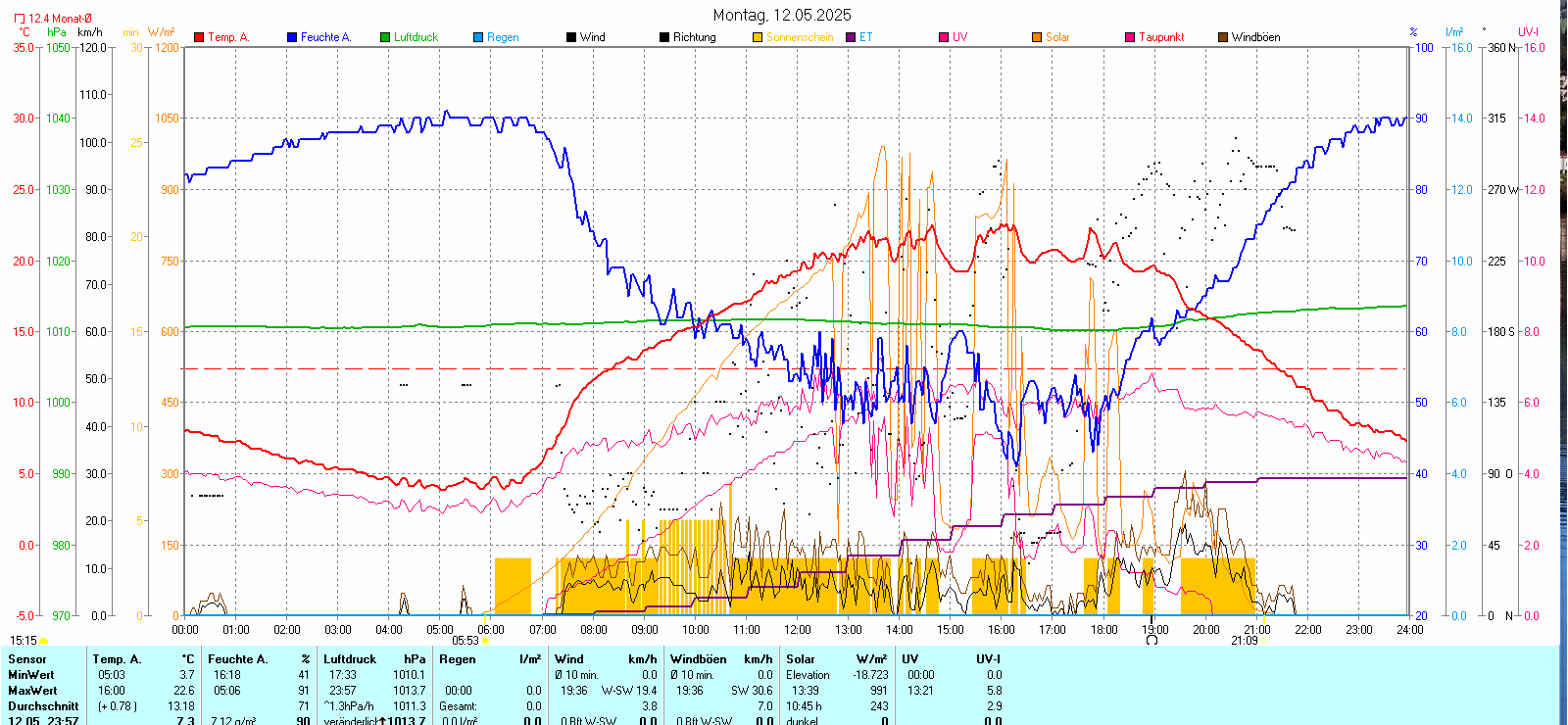Click the orange Solar legend square

pos(1037,37)
